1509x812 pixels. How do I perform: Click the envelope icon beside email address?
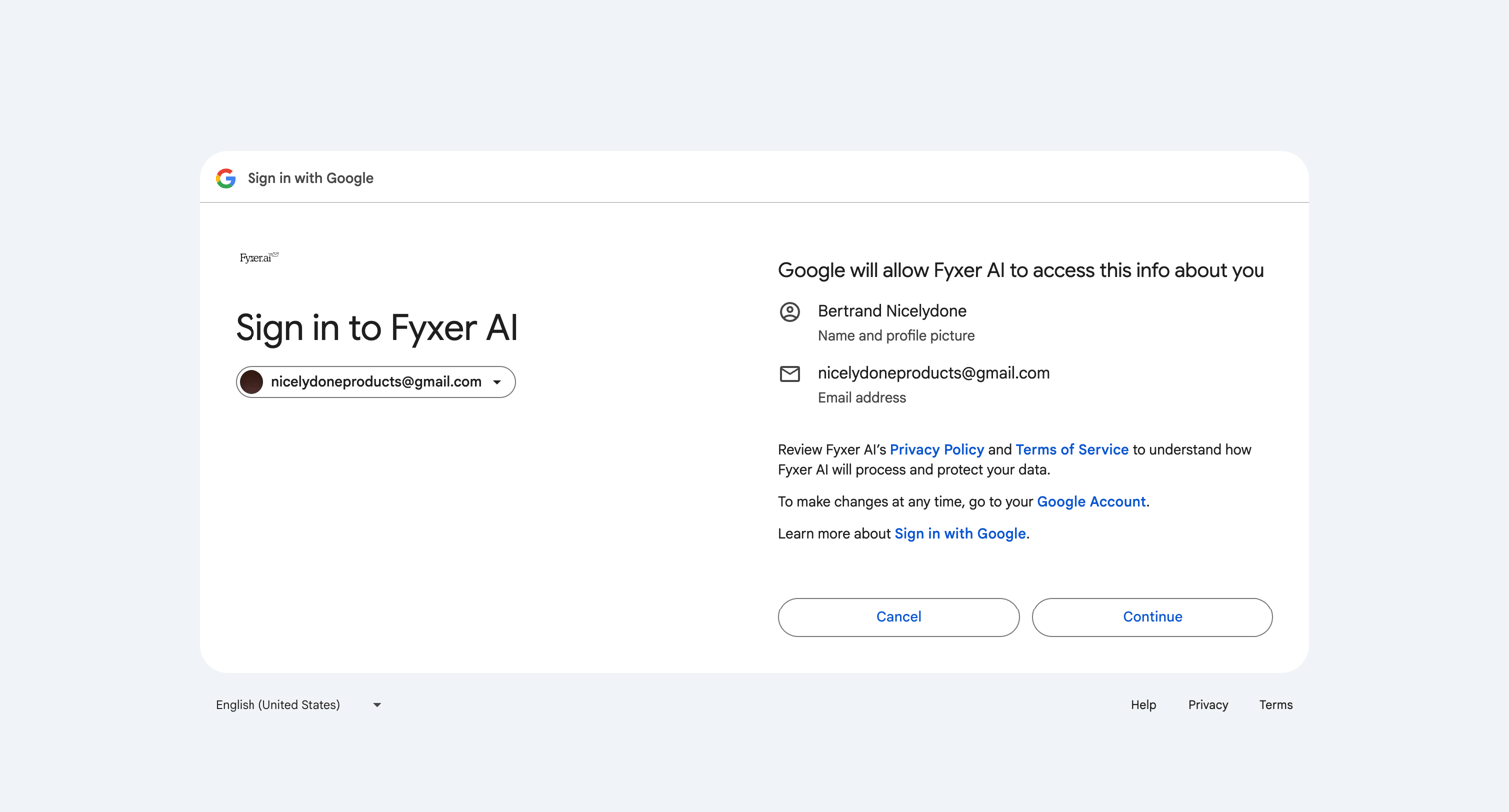[790, 374]
